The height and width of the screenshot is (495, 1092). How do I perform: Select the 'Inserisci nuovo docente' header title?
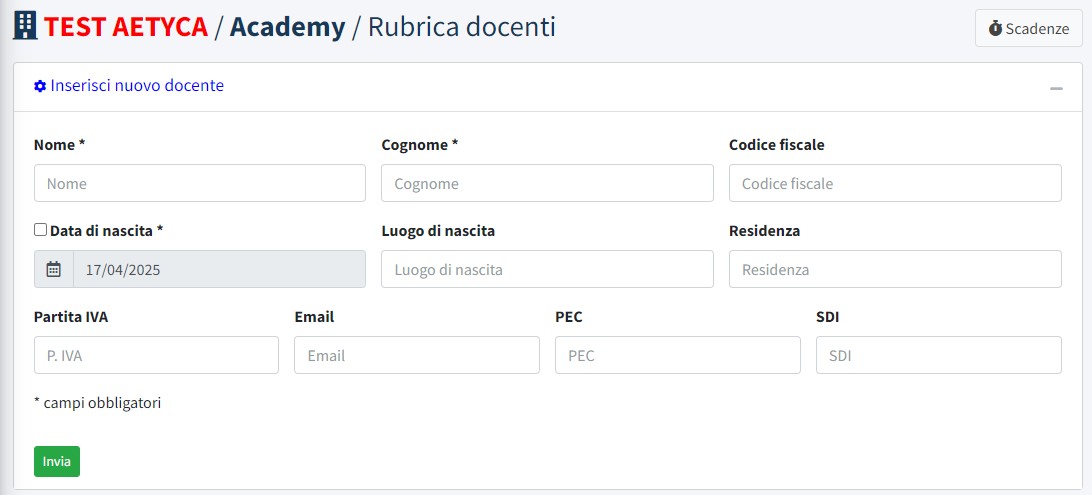click(137, 86)
